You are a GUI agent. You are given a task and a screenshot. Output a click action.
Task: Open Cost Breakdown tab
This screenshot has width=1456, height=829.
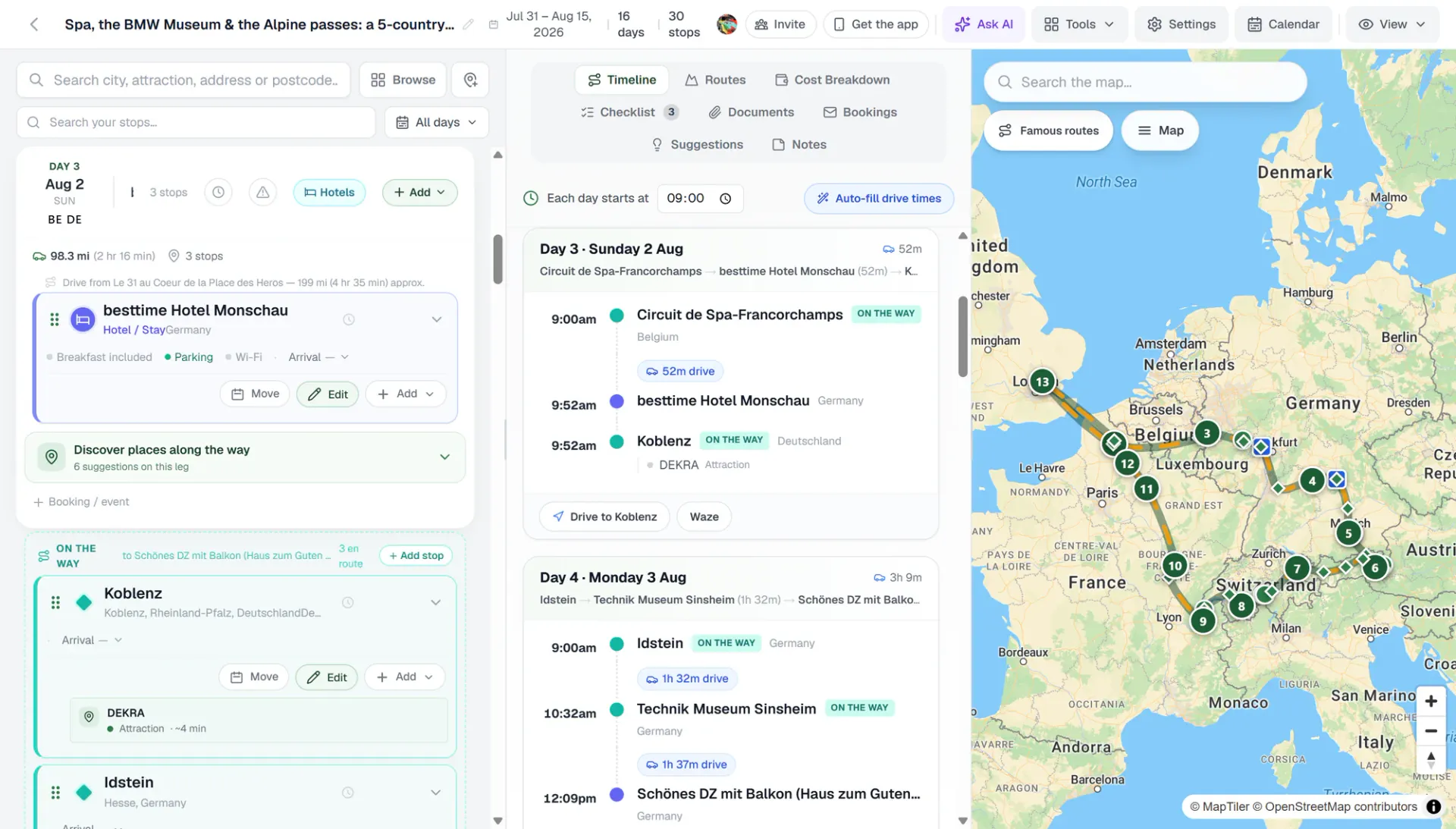[x=832, y=80]
